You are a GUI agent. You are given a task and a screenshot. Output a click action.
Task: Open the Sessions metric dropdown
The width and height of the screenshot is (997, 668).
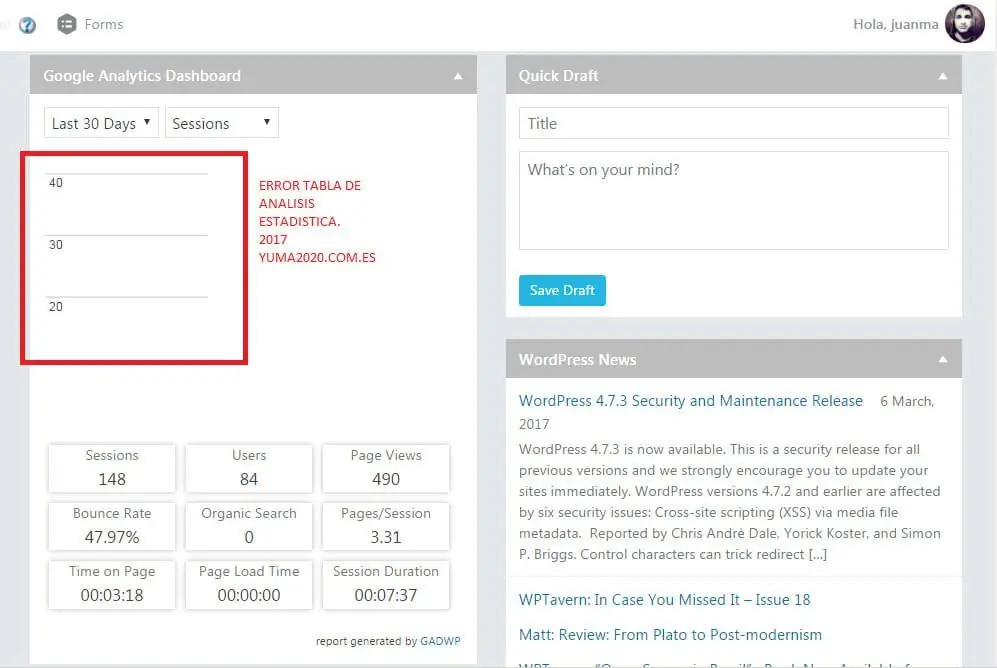coord(221,123)
